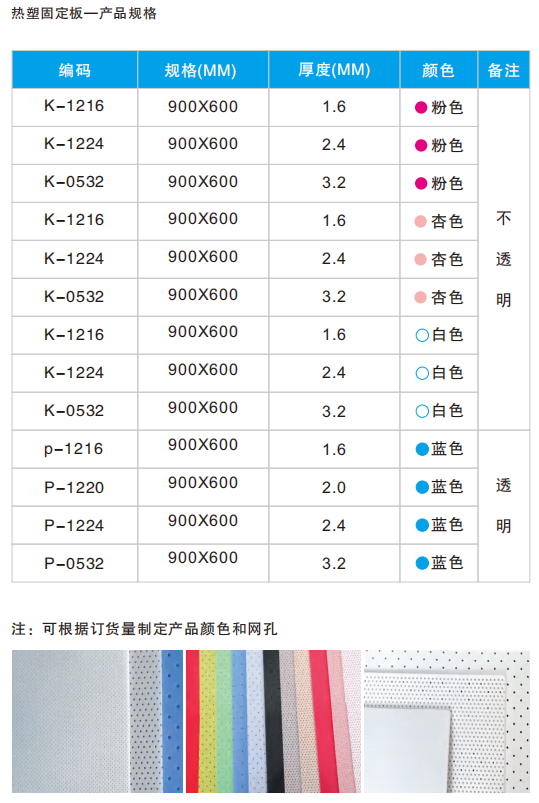Viewport: 539px width, 803px height.
Task: Select the first K-1216 code cell
Action: 75,107
